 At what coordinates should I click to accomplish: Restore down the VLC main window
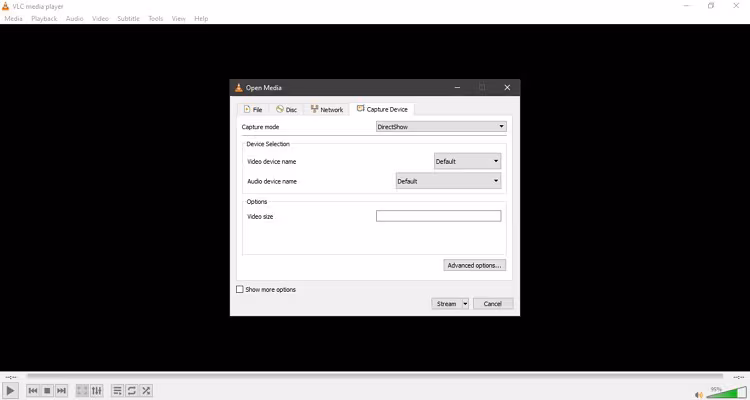coord(711,6)
